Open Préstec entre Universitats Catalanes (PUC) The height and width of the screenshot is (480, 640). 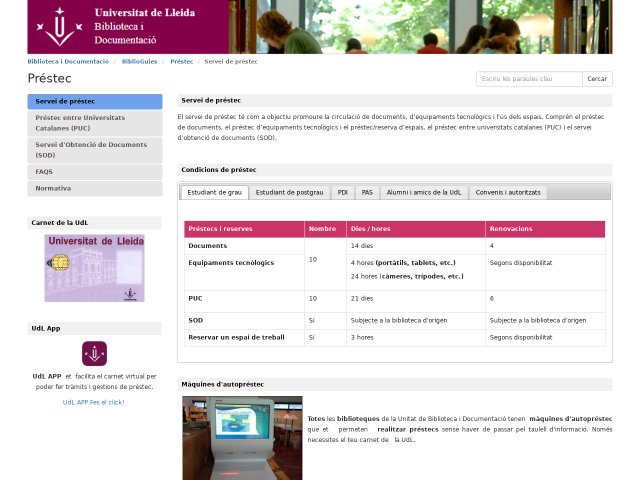94,122
